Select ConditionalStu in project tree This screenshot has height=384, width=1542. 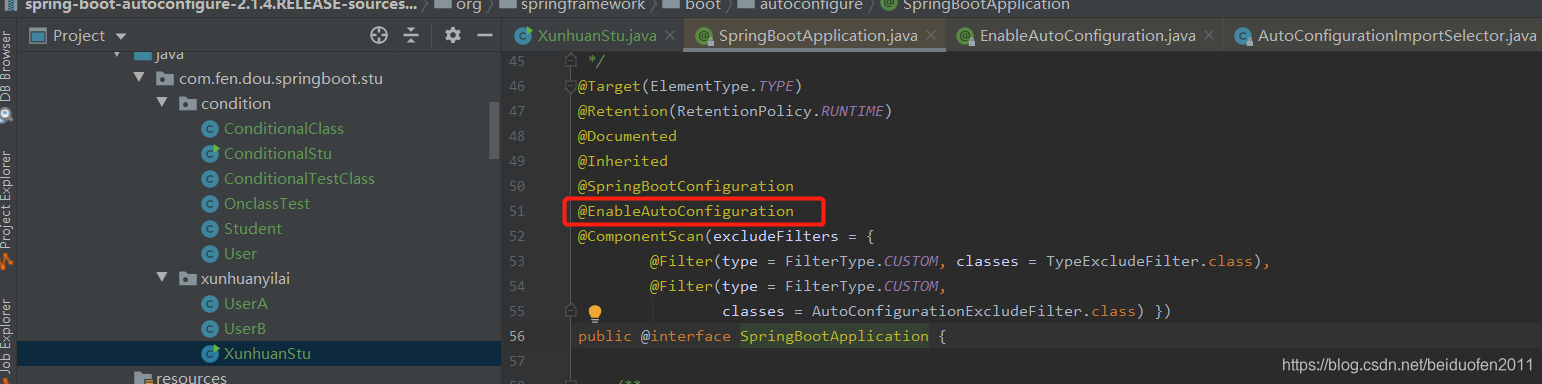point(278,154)
